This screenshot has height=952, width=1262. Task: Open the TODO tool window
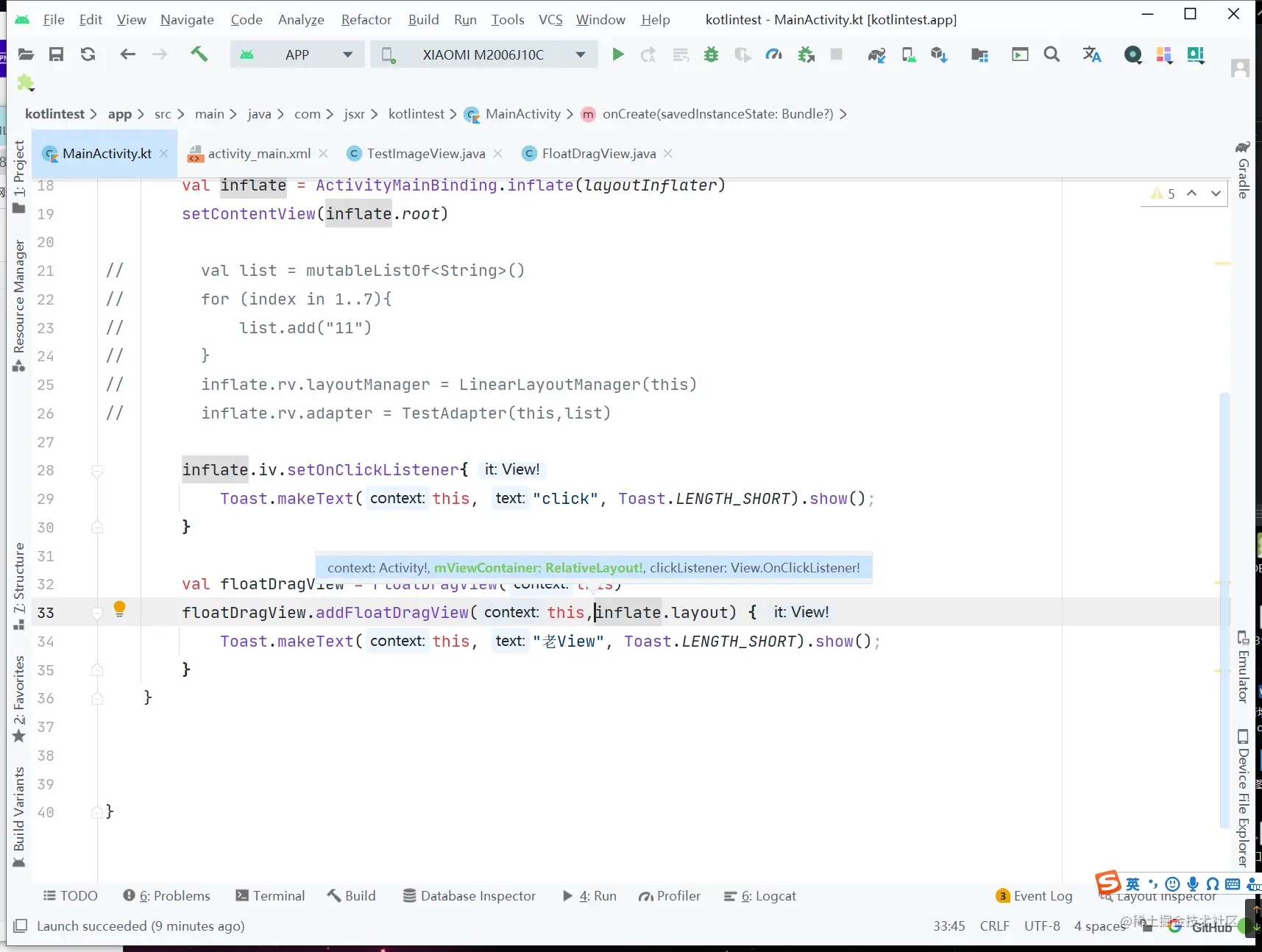coord(70,895)
